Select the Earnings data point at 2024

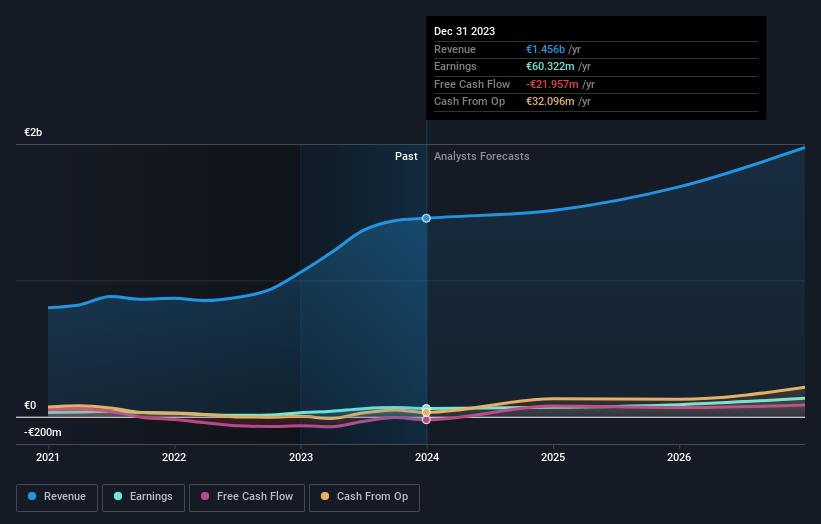[426, 408]
